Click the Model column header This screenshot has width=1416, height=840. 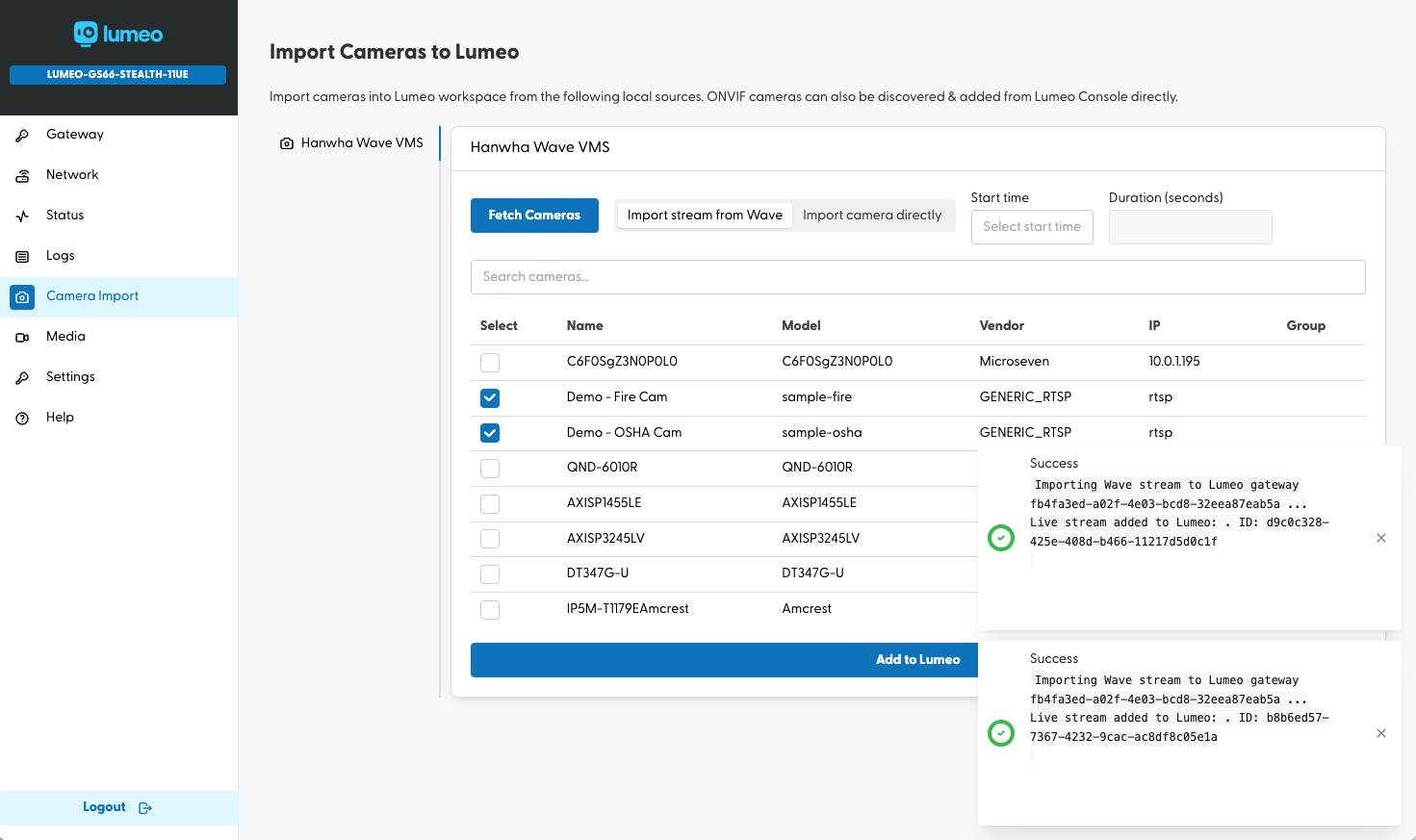coord(801,326)
